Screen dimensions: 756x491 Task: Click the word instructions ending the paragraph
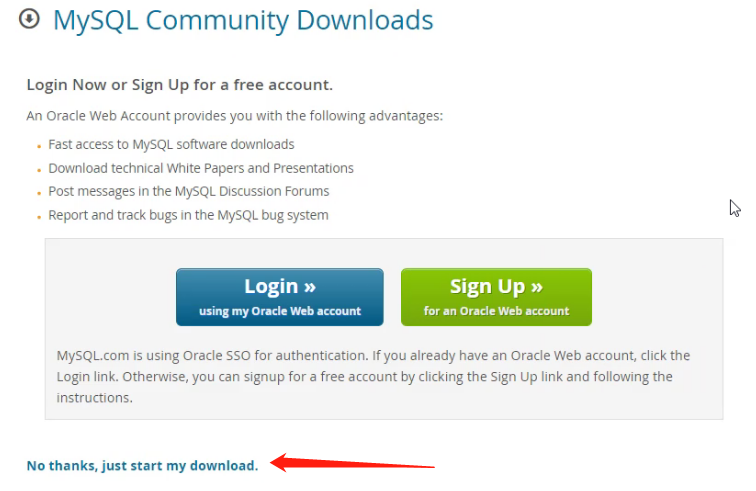point(94,398)
